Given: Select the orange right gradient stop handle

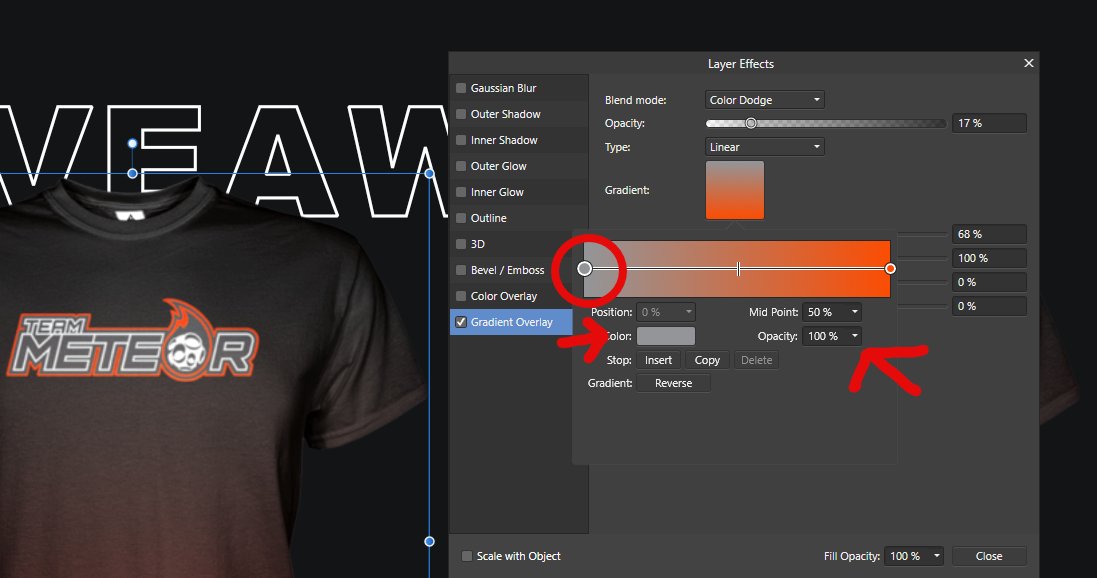Looking at the screenshot, I should point(890,269).
